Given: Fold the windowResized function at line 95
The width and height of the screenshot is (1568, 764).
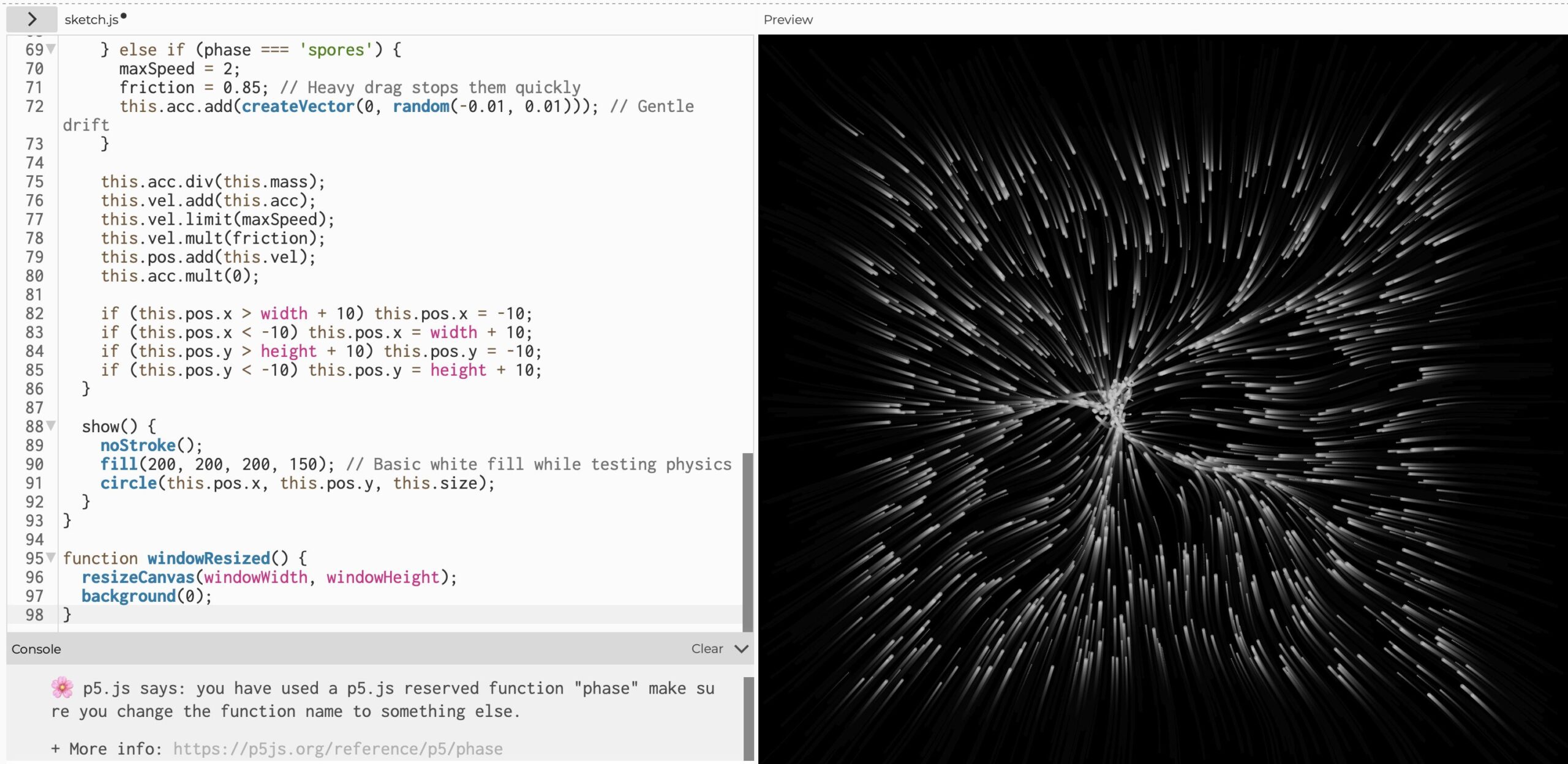Looking at the screenshot, I should point(51,557).
